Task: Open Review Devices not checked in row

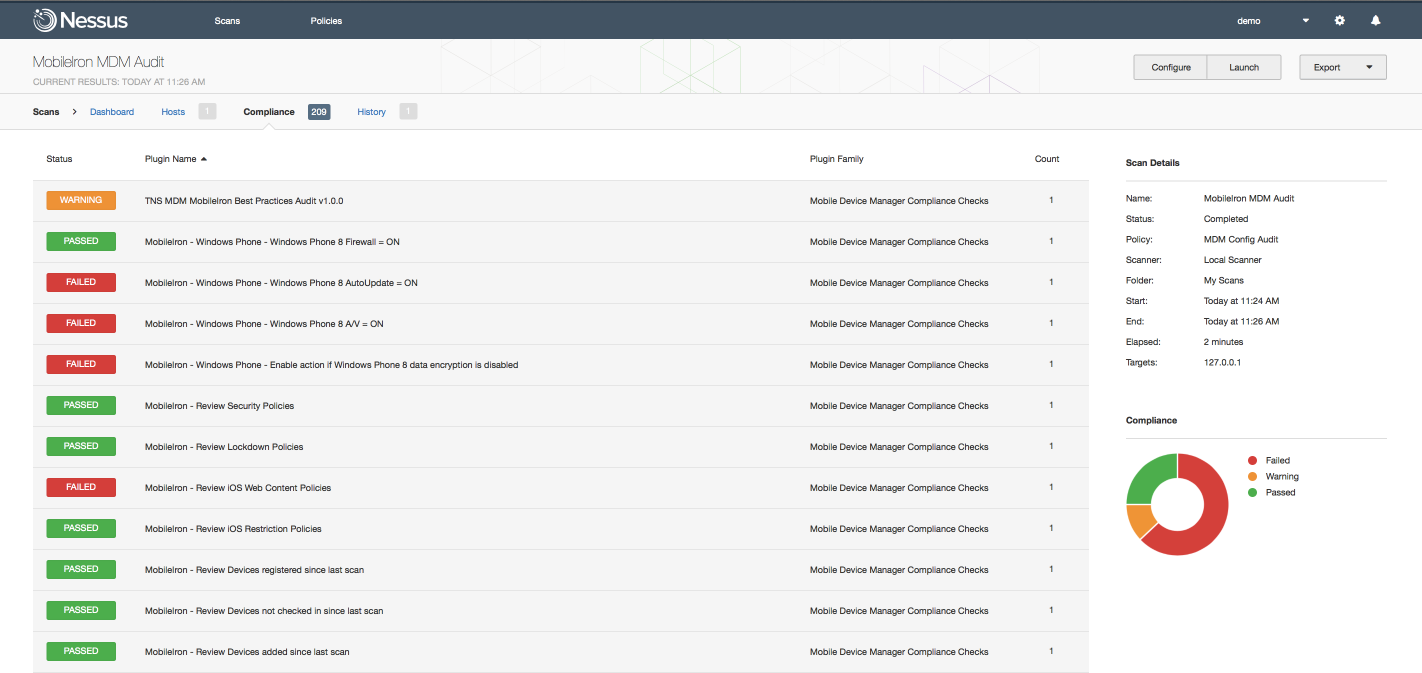Action: click(561, 611)
